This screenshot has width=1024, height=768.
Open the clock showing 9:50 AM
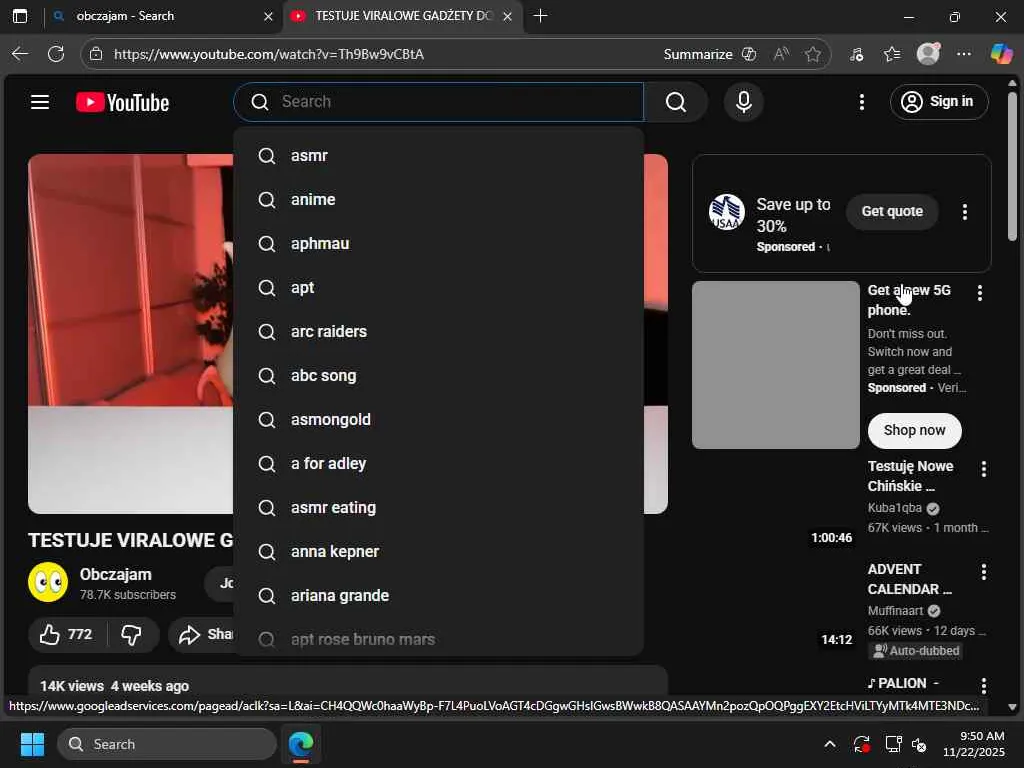pyautogui.click(x=974, y=744)
